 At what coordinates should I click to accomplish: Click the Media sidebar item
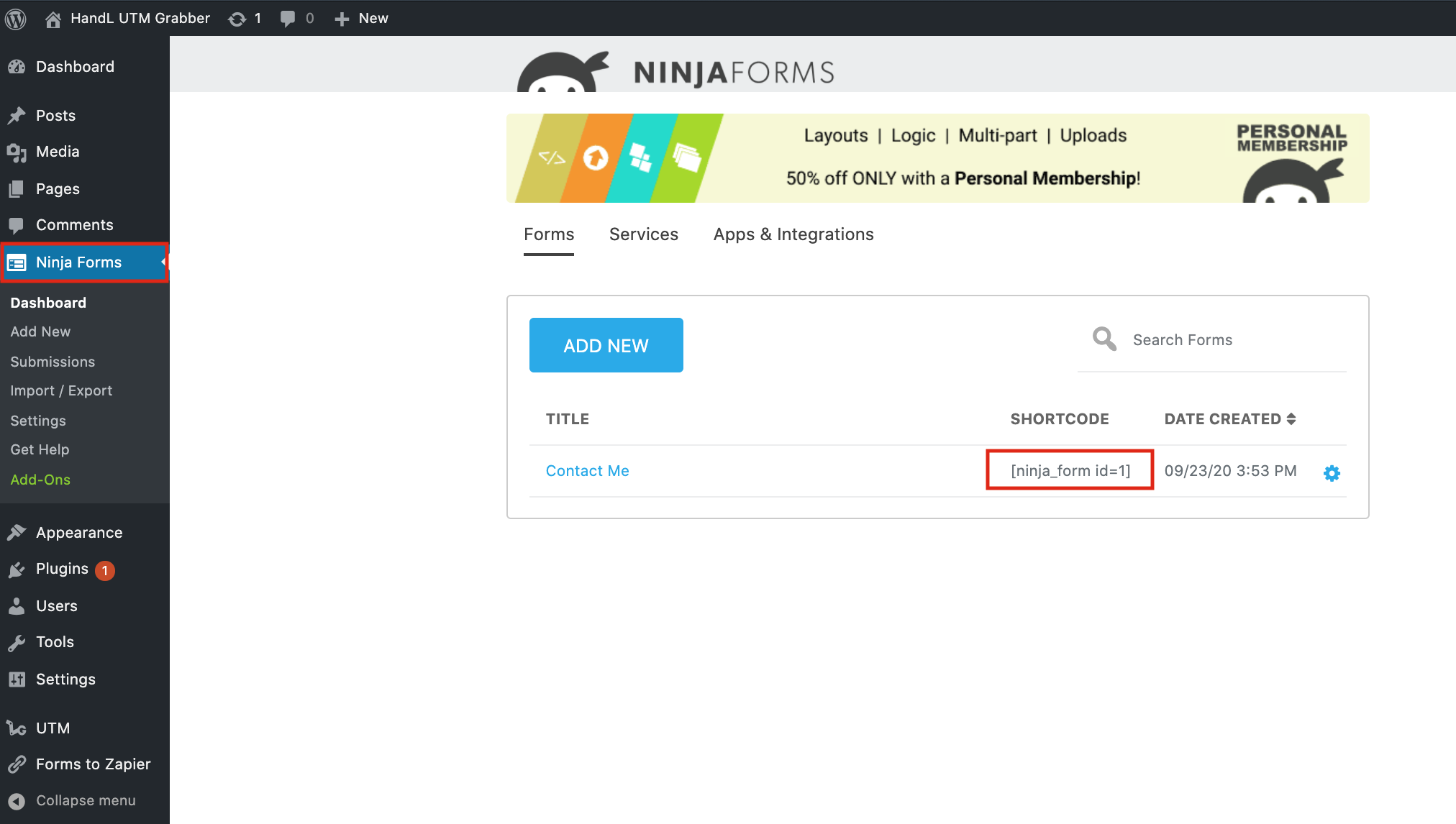click(x=58, y=151)
